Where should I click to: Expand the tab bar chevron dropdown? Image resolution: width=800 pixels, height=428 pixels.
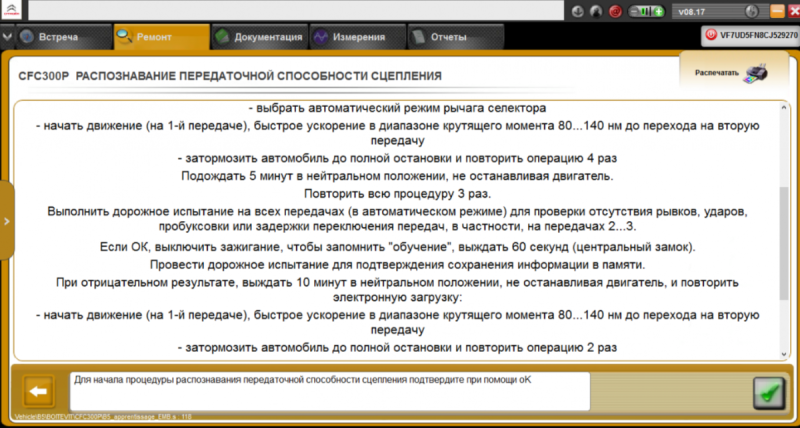tap(7, 37)
